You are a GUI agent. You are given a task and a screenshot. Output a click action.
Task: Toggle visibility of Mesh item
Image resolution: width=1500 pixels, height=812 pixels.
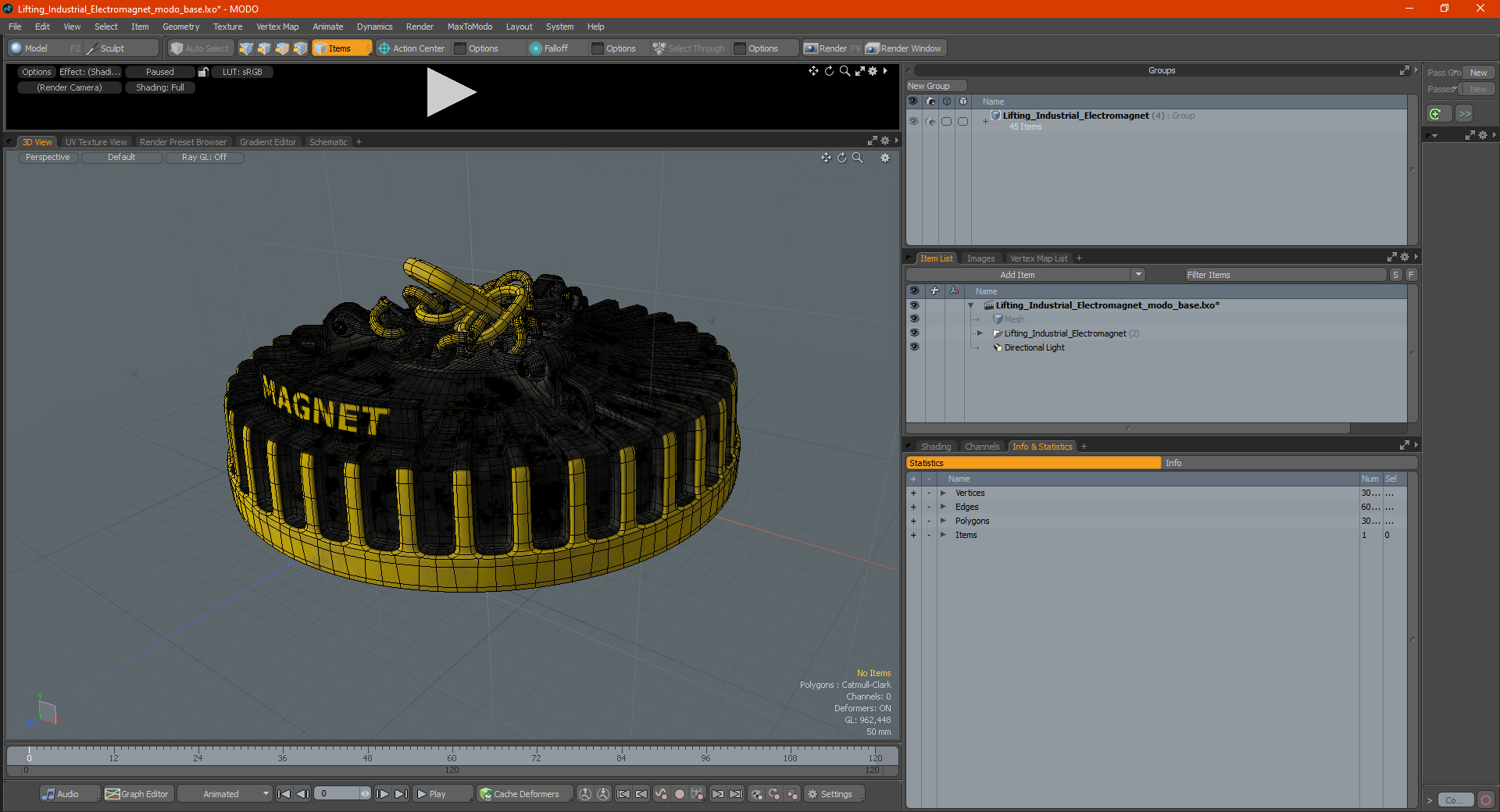914,319
